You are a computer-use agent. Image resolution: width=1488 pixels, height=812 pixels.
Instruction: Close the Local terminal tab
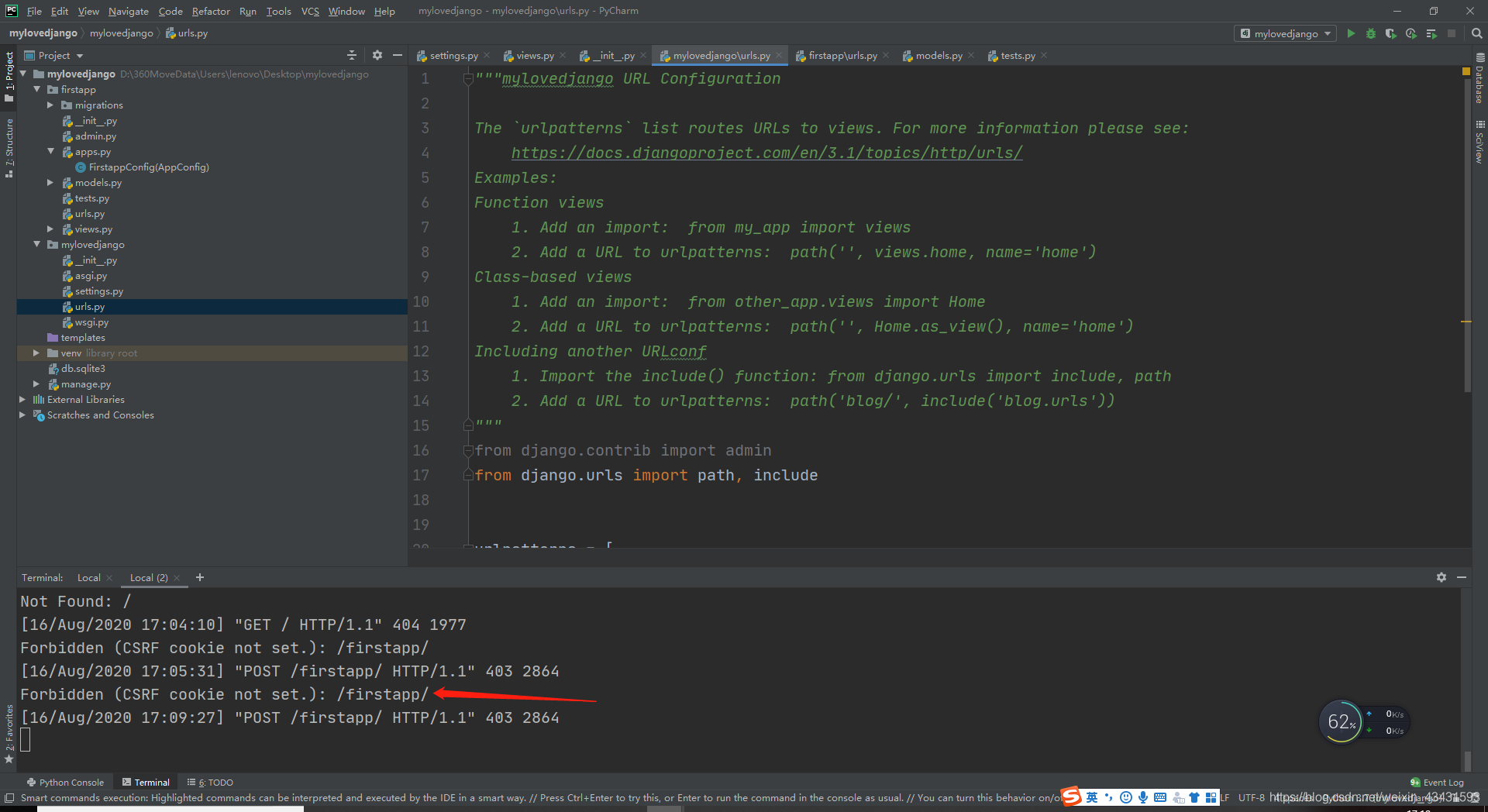(x=109, y=578)
